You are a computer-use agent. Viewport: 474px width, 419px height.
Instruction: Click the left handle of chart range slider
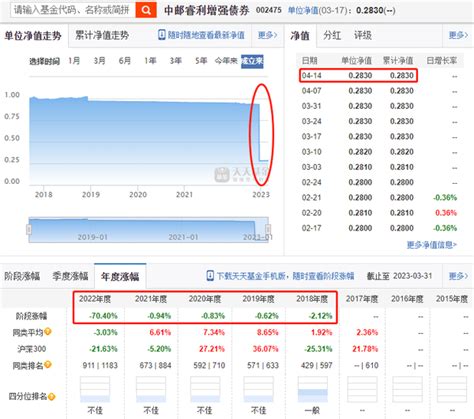pyautogui.click(x=29, y=229)
